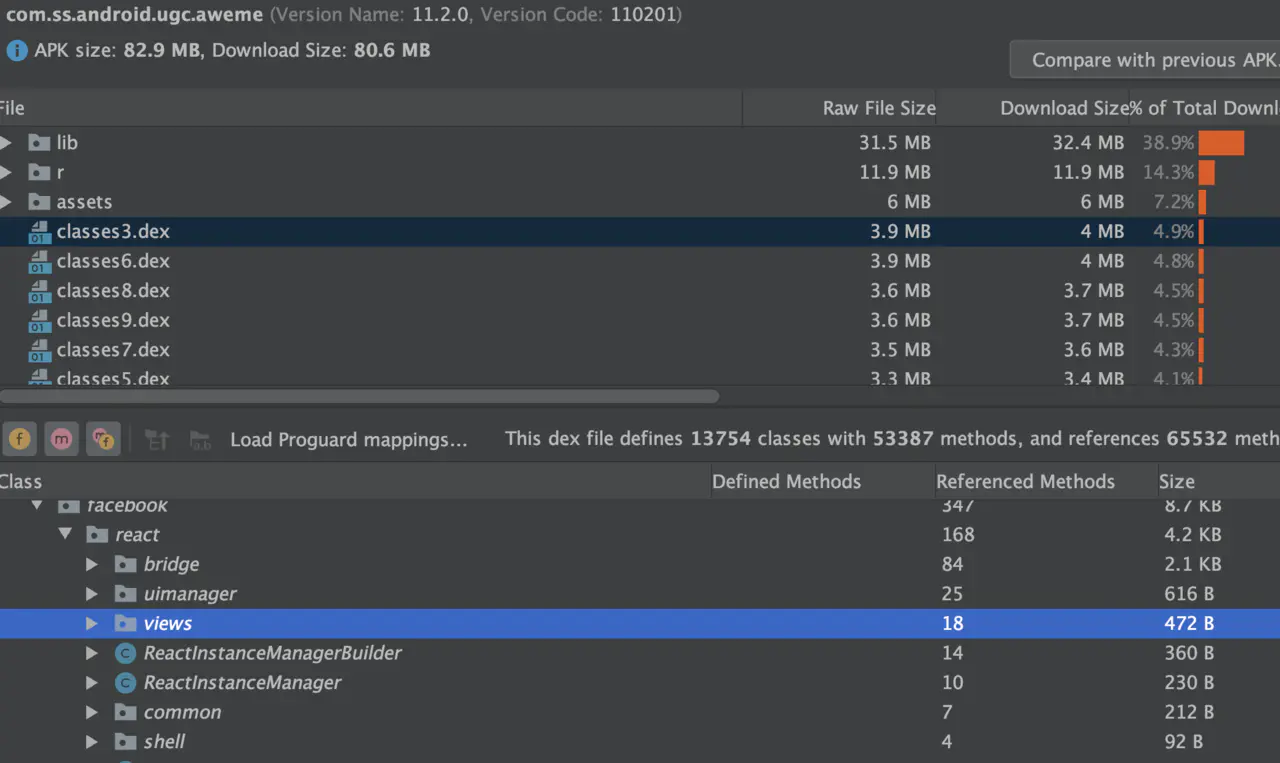Click the horizontal scrollbar of file list
The image size is (1280, 763).
point(360,396)
